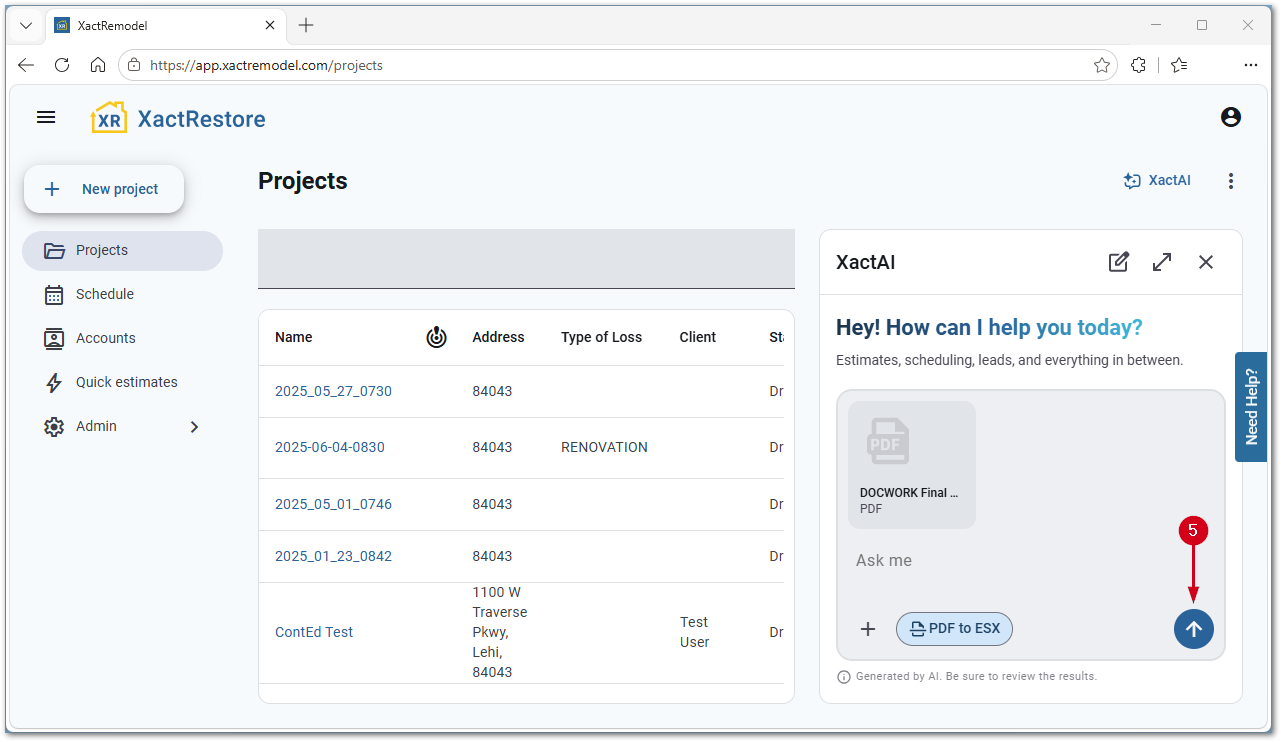Open the hamburger navigation menu

[46, 118]
